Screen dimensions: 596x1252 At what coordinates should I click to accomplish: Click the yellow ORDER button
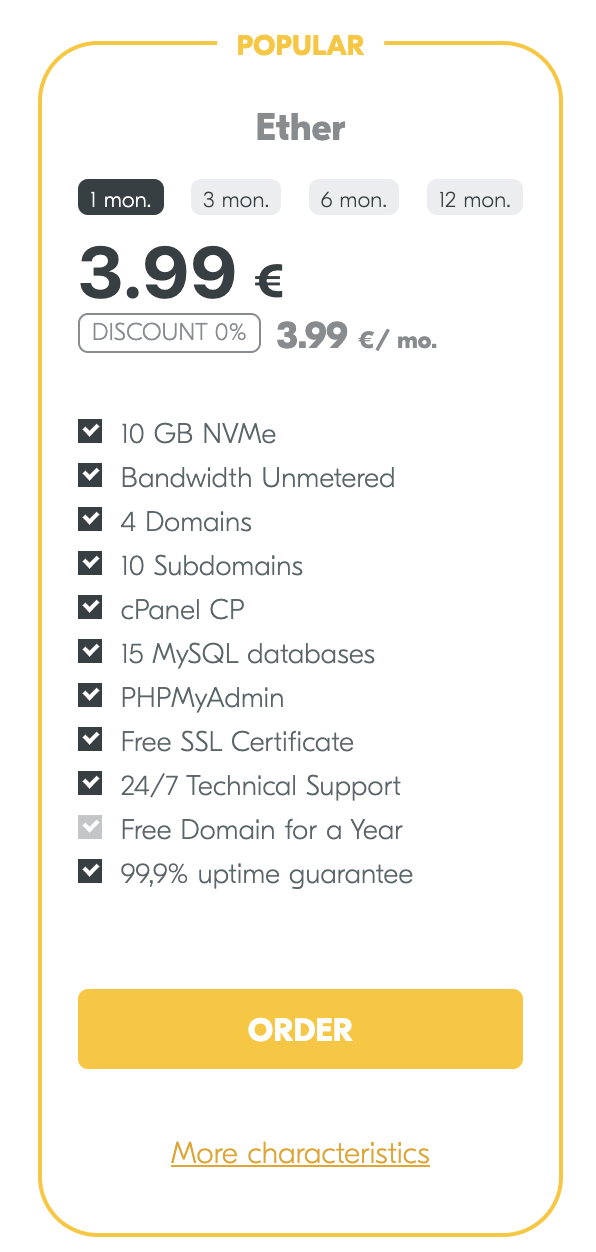click(300, 1029)
